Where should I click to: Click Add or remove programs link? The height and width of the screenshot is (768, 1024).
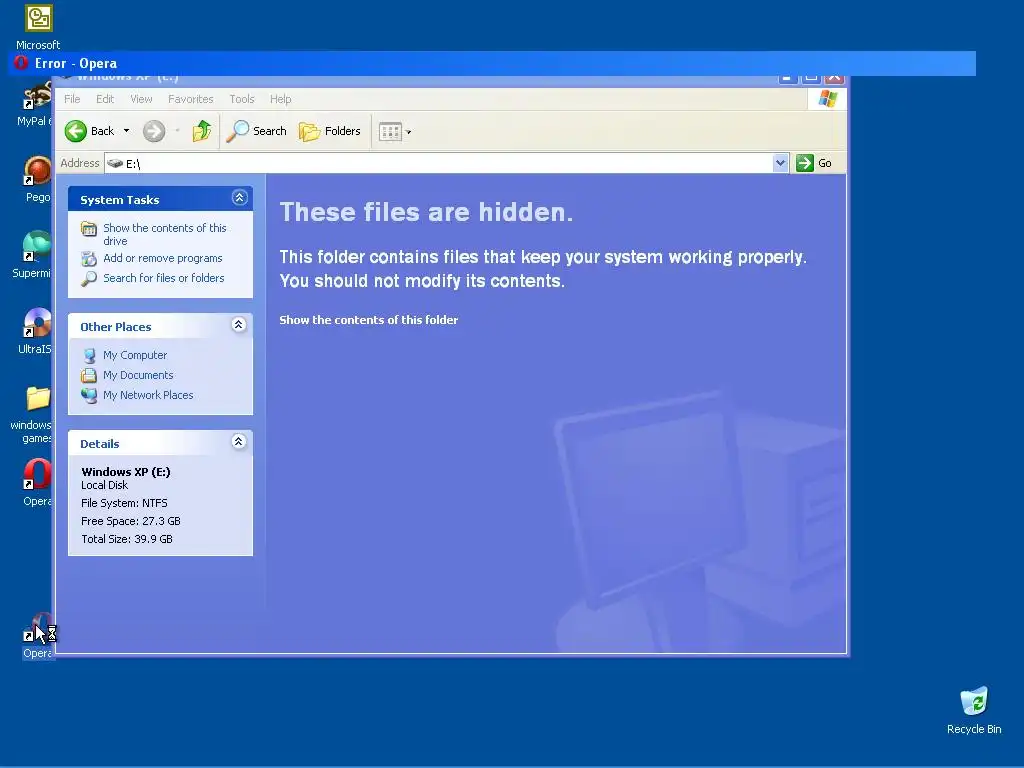tap(163, 259)
